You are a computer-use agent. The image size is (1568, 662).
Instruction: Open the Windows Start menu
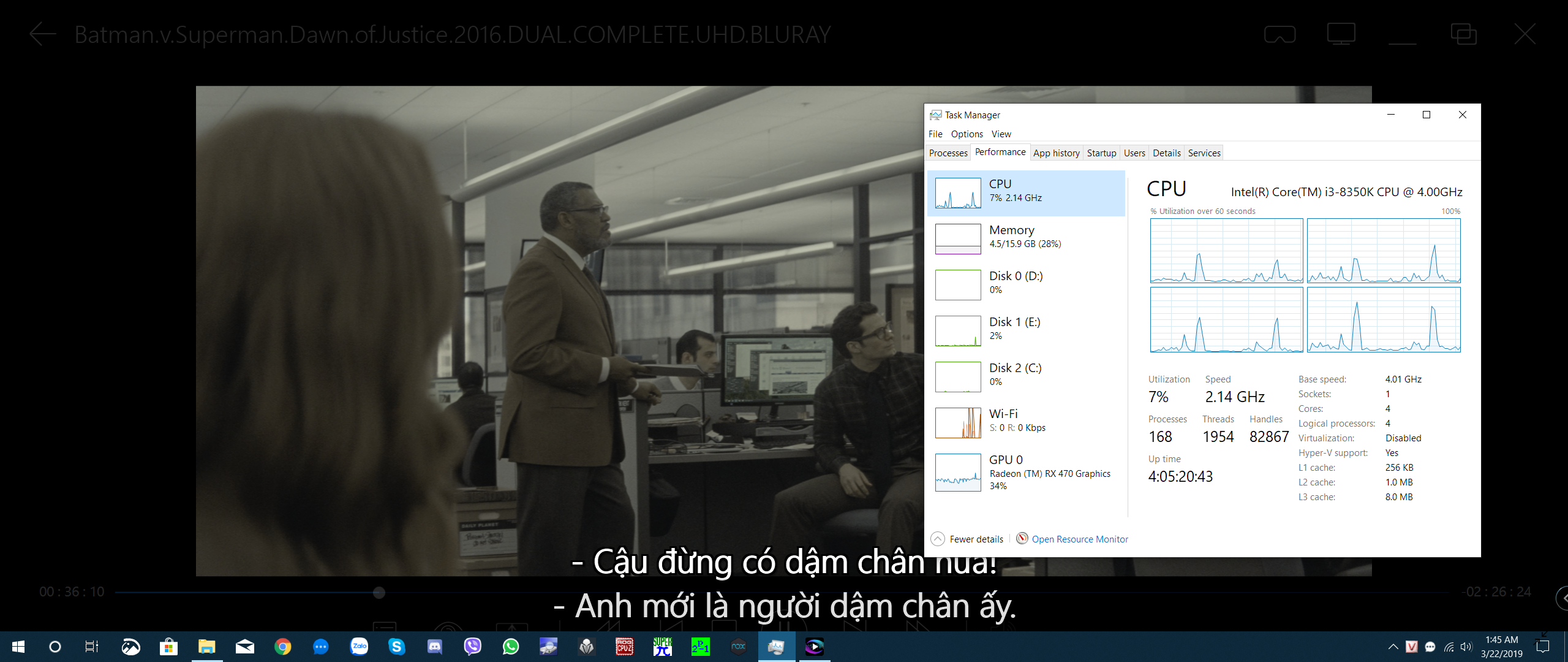18,647
